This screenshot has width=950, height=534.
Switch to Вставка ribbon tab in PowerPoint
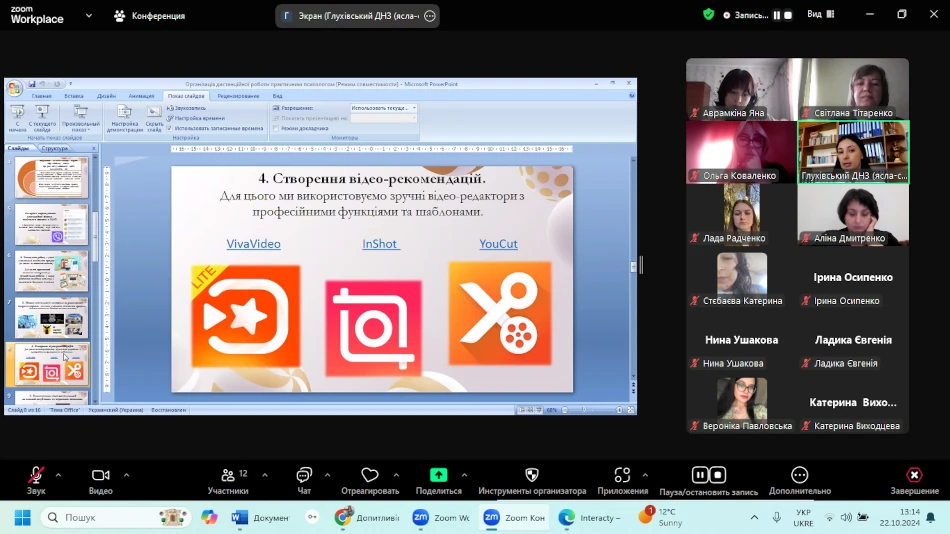point(74,96)
